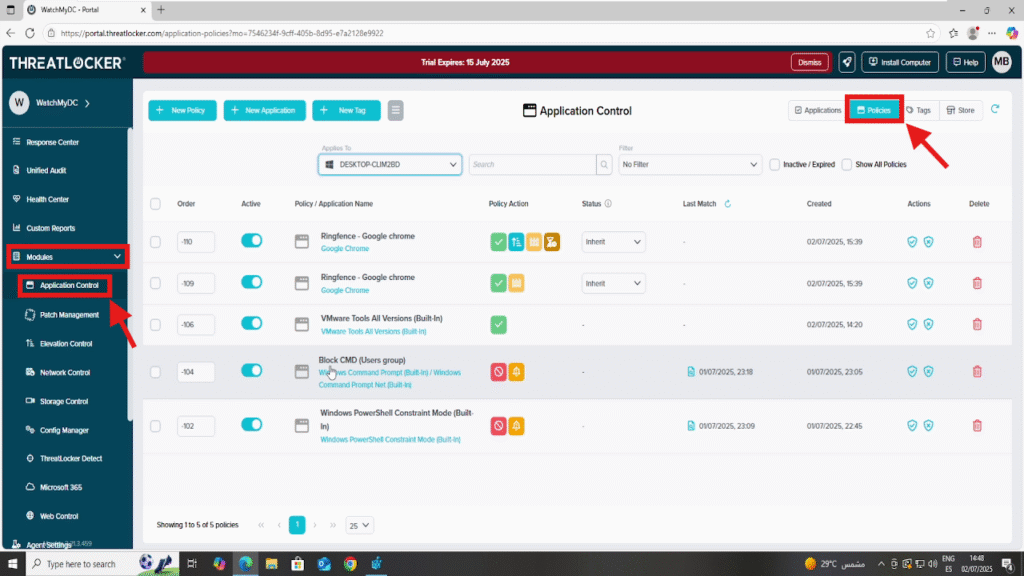Switch to the Applications tab
Viewport: 1024px width, 576px height.
pos(818,110)
